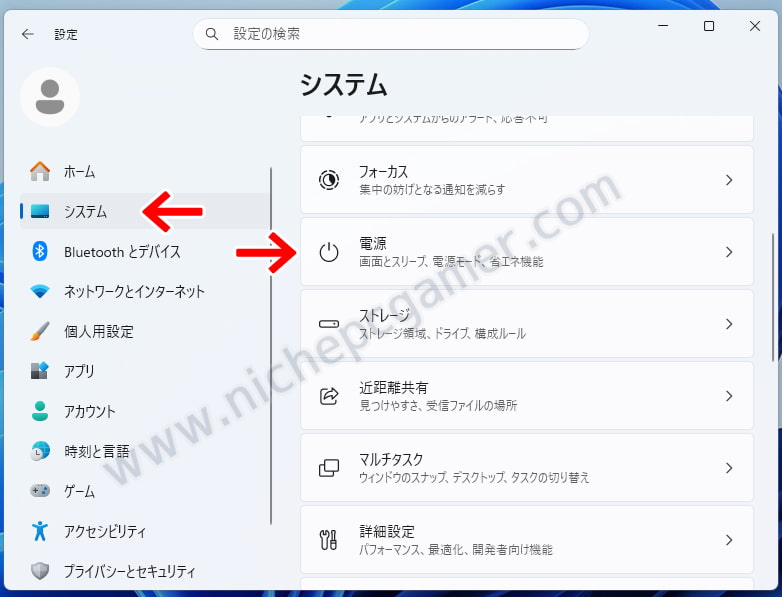Screen dimensions: 782x597
Task: Click the search magnifier icon
Action: point(212,34)
